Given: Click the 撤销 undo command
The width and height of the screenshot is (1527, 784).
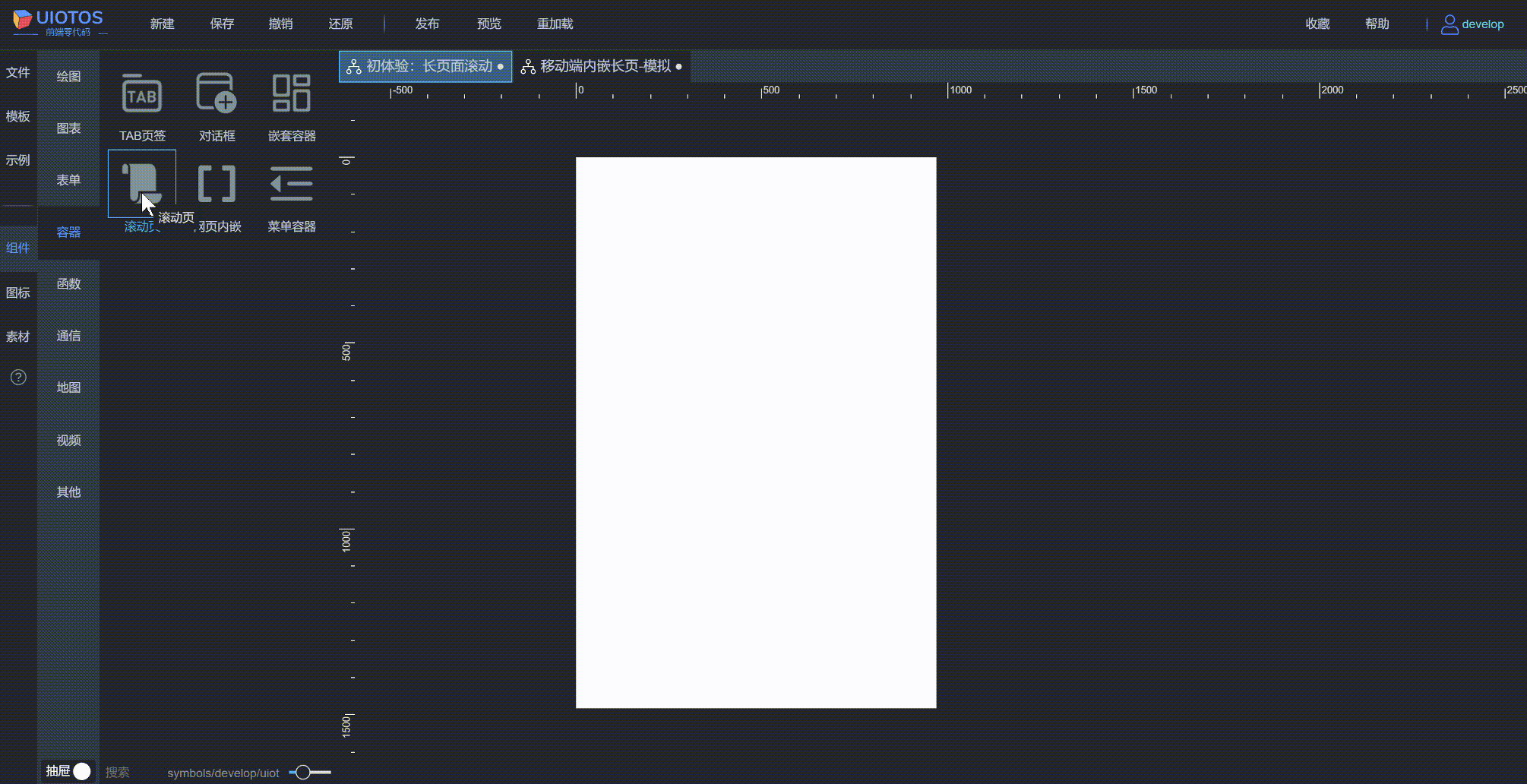Looking at the screenshot, I should (281, 24).
